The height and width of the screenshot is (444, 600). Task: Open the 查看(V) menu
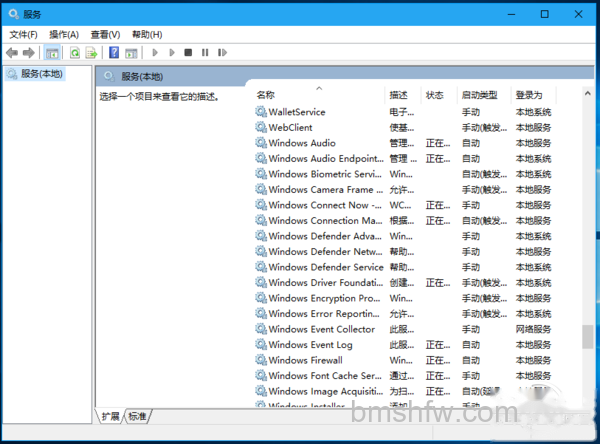point(105,35)
